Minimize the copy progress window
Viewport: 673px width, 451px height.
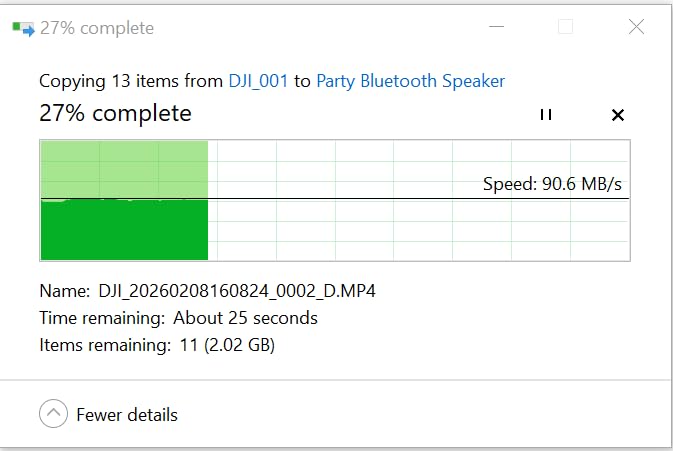[x=494, y=28]
